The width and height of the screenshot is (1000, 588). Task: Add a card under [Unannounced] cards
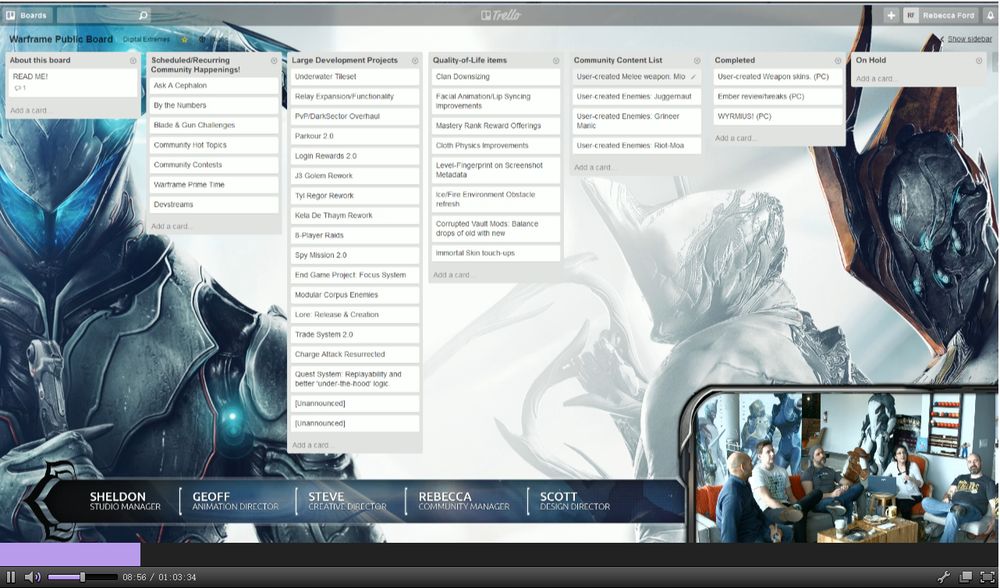pyautogui.click(x=311, y=445)
